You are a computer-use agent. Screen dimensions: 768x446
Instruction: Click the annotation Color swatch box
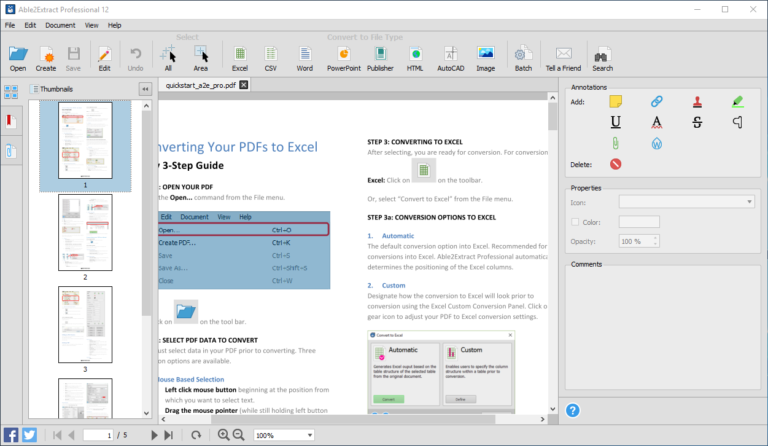639,222
